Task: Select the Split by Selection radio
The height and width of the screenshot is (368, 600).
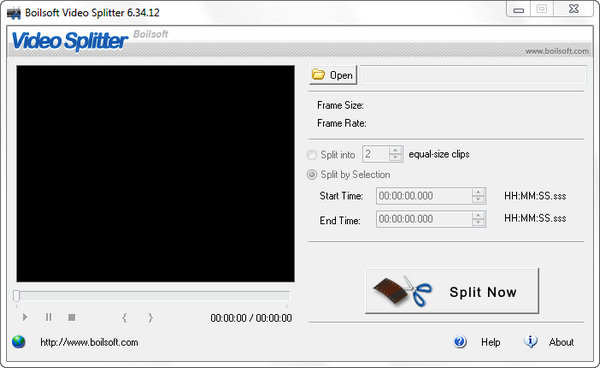Action: 312,175
